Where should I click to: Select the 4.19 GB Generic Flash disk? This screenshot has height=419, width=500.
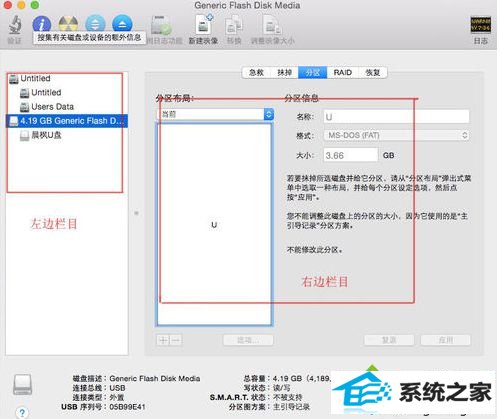pos(67,121)
